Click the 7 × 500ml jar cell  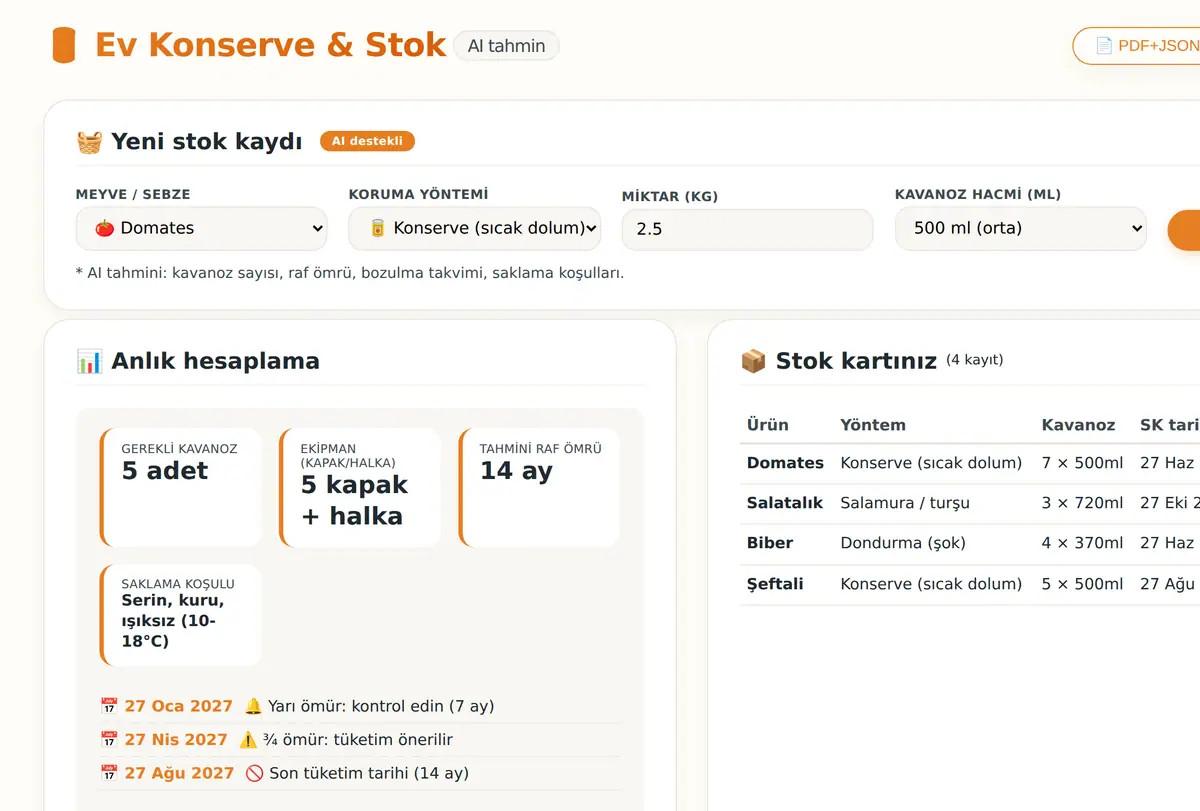1082,463
